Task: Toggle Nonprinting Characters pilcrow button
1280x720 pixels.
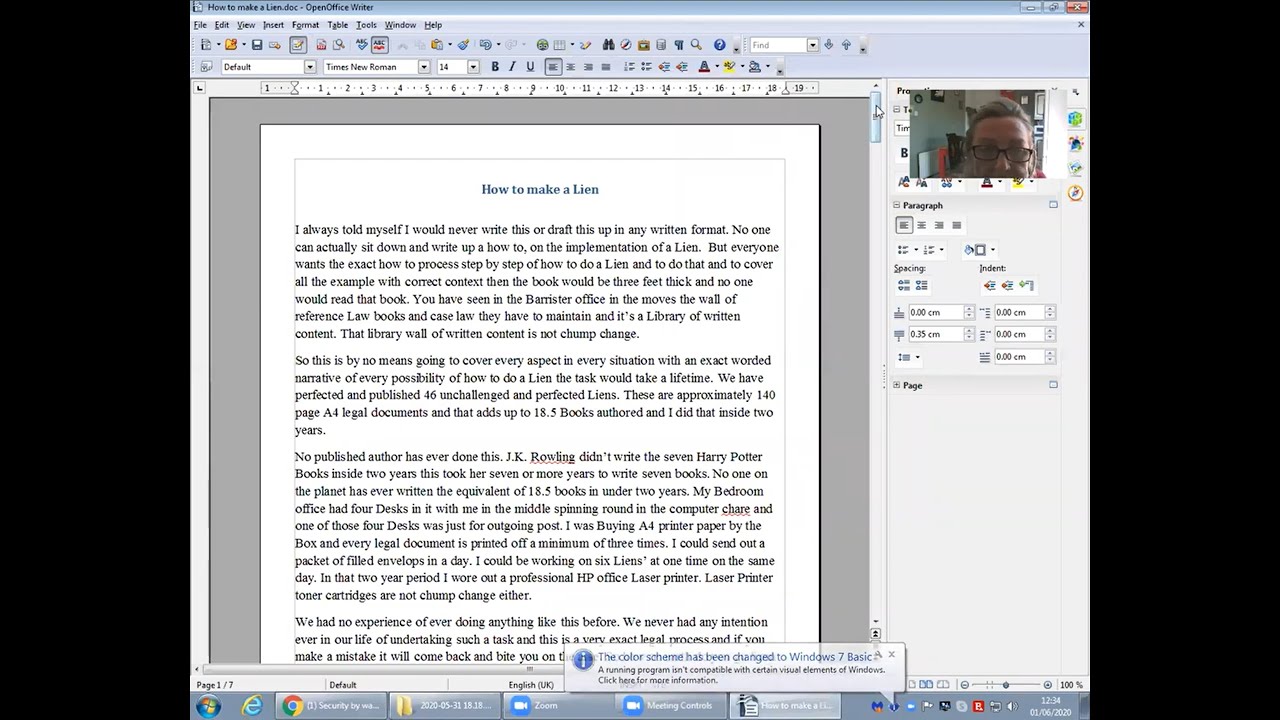Action: pyautogui.click(x=679, y=45)
